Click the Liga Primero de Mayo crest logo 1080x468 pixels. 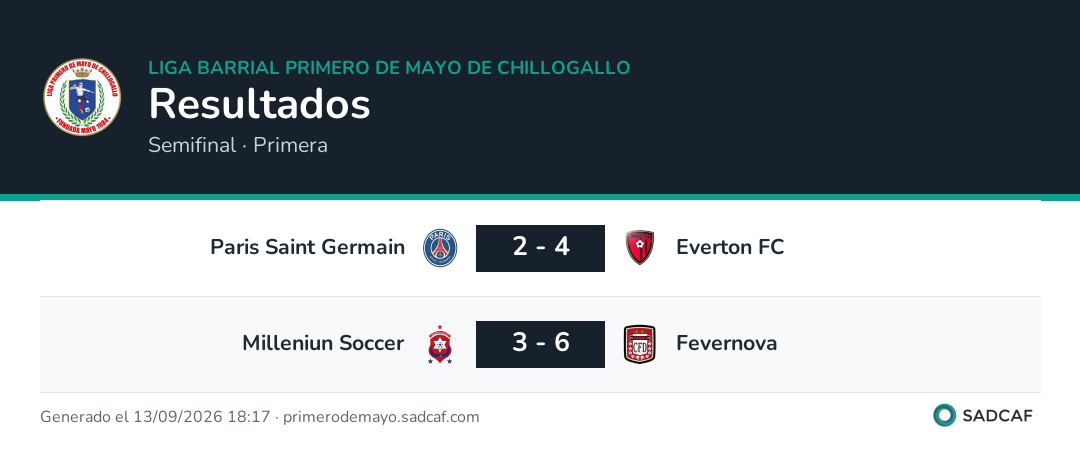pyautogui.click(x=82, y=96)
